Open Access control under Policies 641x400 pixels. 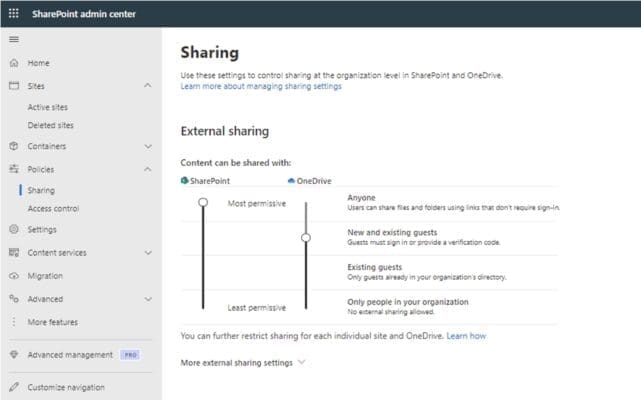pos(54,209)
